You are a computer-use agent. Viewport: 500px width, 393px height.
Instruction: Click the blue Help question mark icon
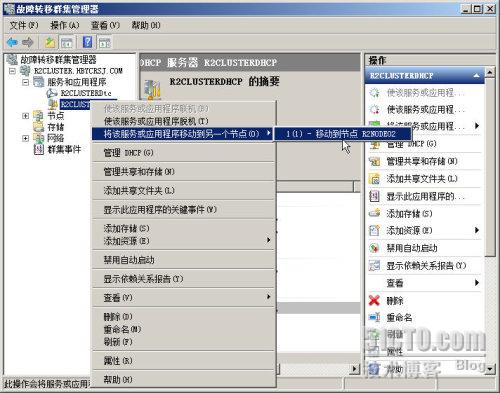point(88,42)
